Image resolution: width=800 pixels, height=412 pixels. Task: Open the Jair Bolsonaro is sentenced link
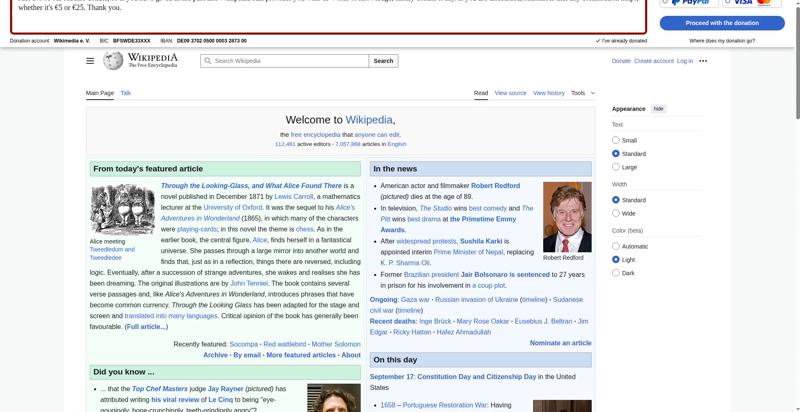pyautogui.click(x=505, y=275)
